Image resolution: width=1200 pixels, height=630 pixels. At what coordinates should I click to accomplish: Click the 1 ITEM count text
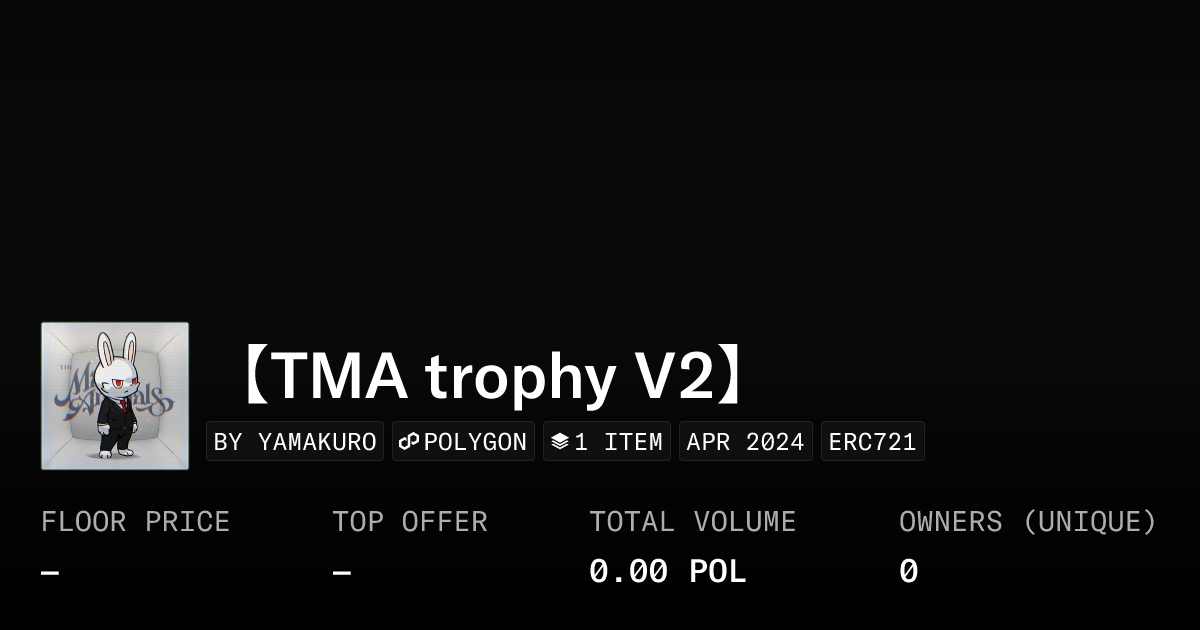click(x=618, y=441)
